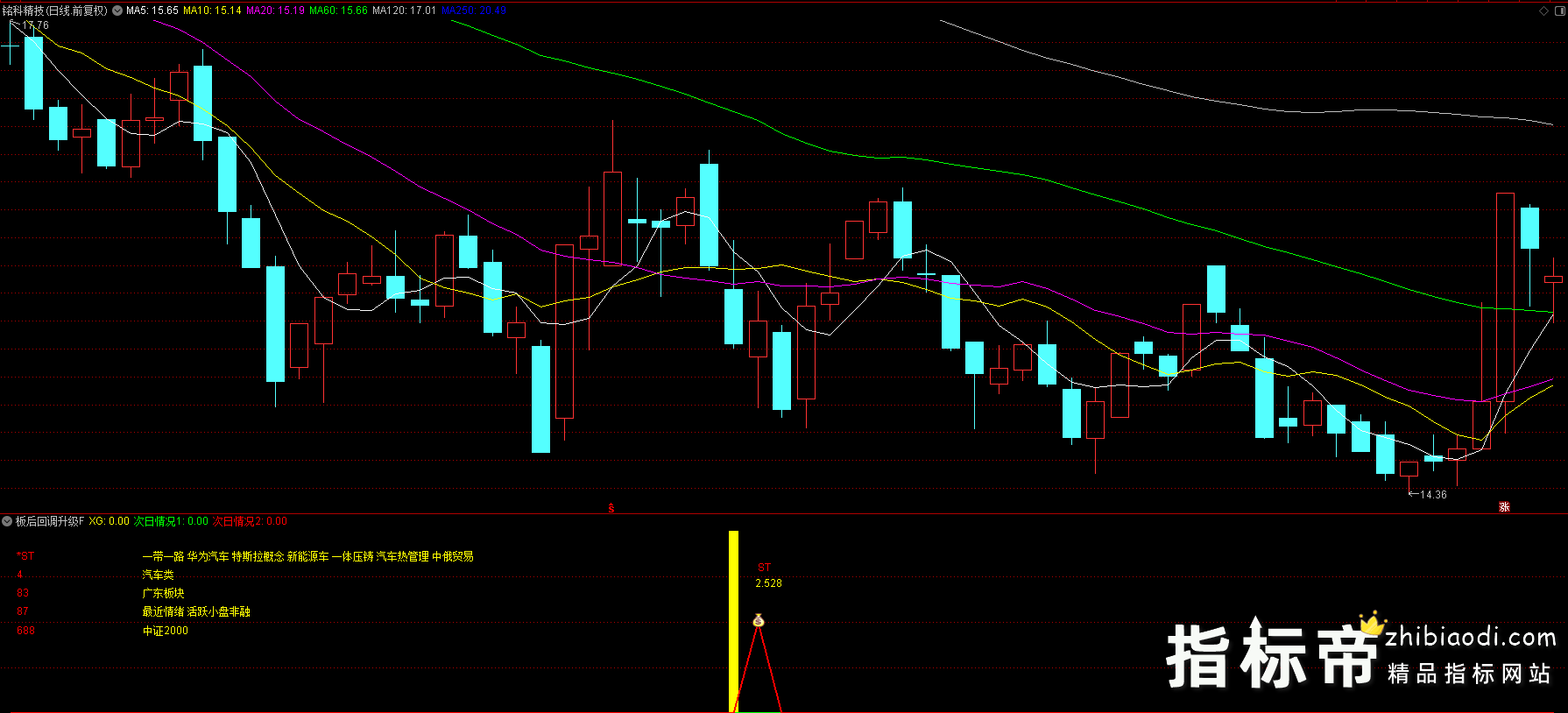Viewport: 1568px width, 713px height.
Task: Select the green MA60: 15.66 label
Action: click(339, 11)
